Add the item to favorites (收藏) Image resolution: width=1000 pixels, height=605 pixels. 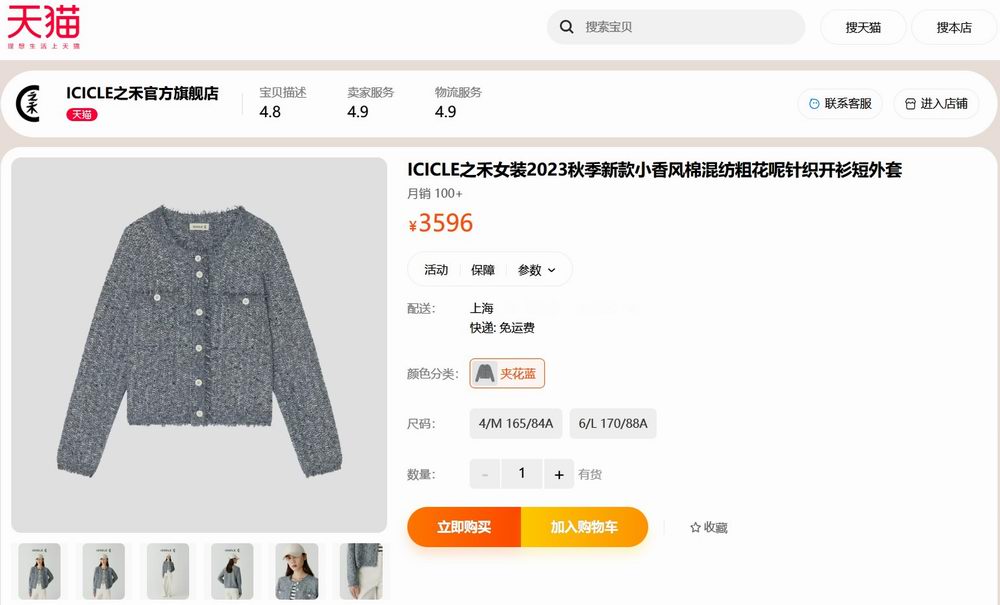pyautogui.click(x=708, y=528)
